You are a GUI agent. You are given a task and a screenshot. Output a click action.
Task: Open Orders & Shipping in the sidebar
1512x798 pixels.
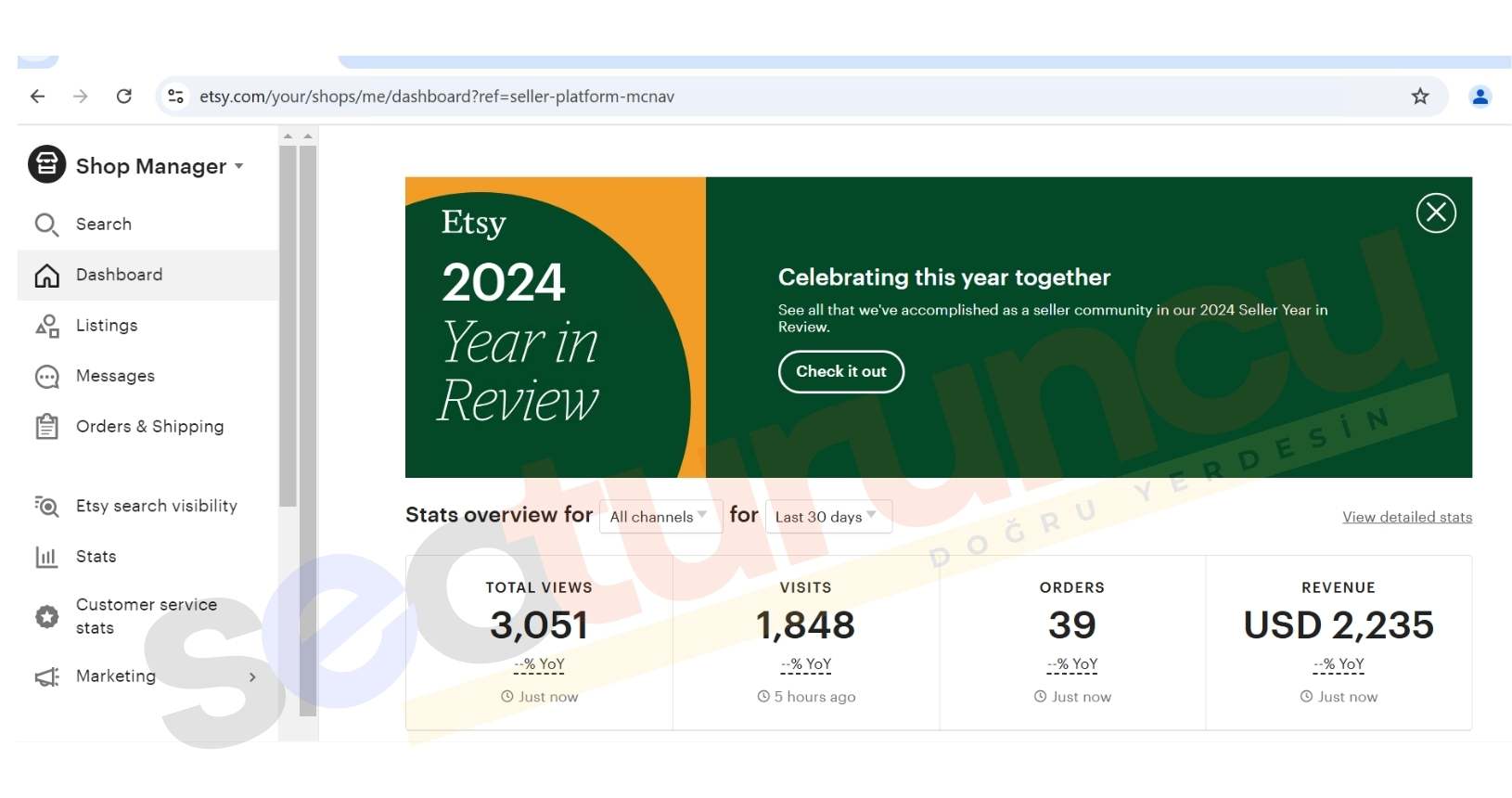click(148, 427)
